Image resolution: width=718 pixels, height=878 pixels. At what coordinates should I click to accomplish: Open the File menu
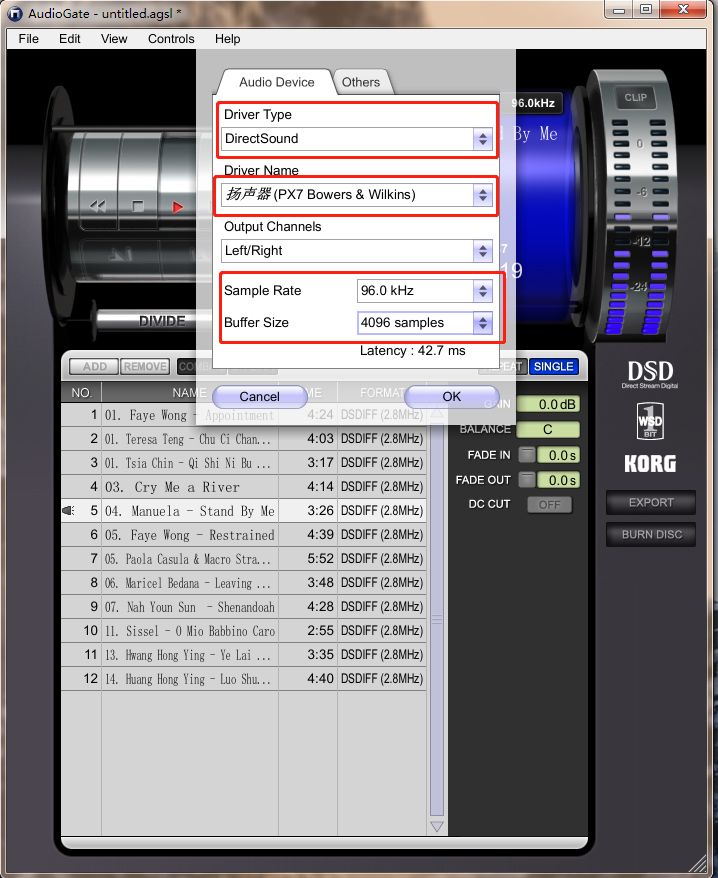pyautogui.click(x=29, y=39)
